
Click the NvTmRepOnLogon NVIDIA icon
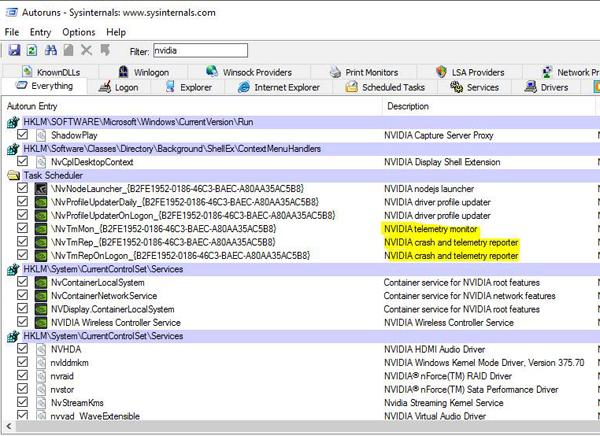click(41, 256)
